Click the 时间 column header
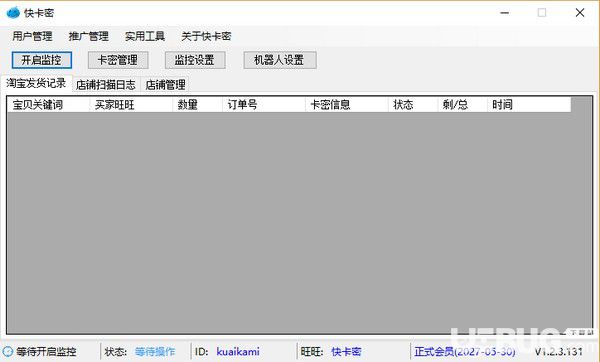Viewport: 600px width, 362px height. pyautogui.click(x=529, y=104)
